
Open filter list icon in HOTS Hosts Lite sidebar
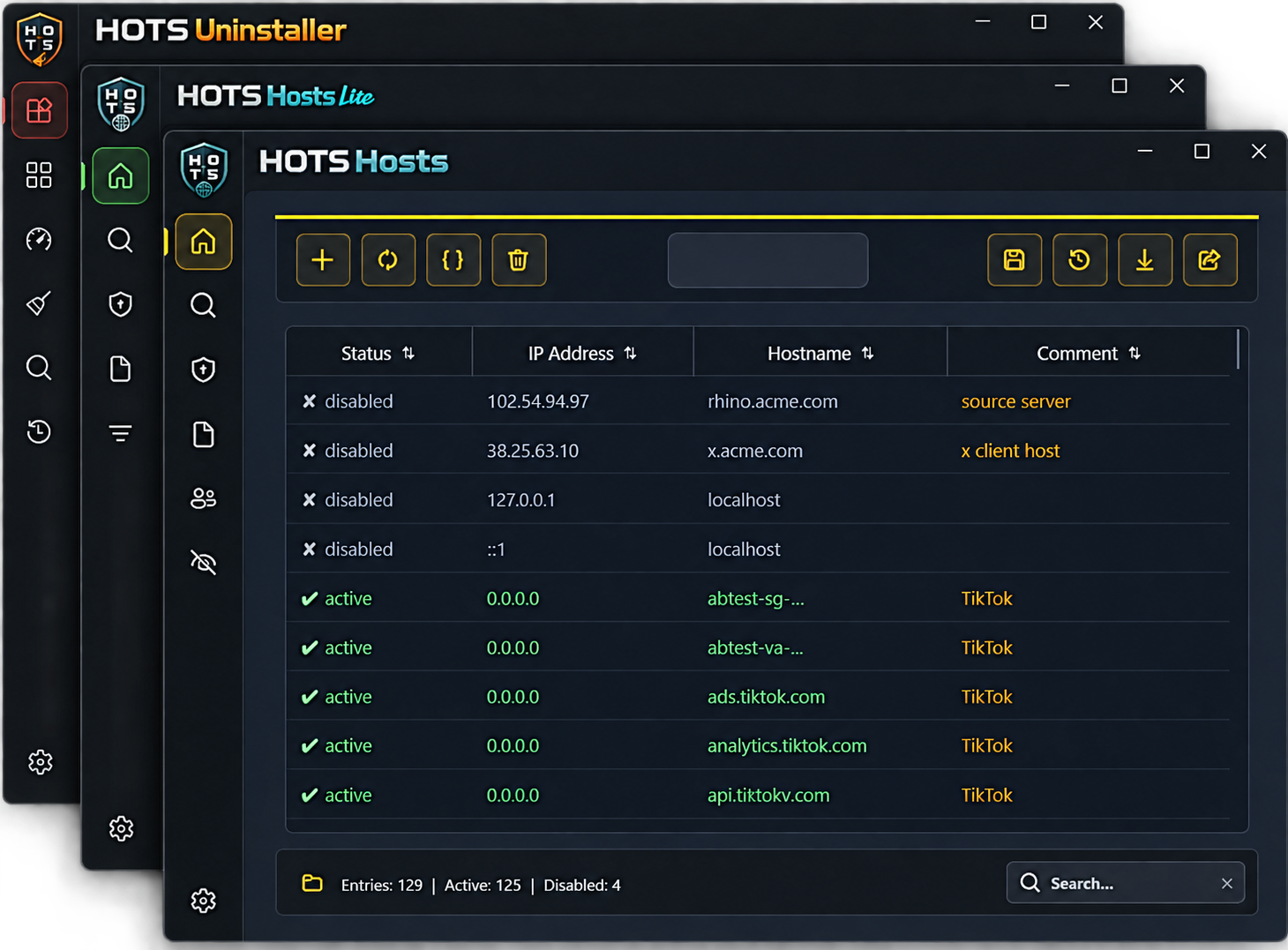point(121,433)
